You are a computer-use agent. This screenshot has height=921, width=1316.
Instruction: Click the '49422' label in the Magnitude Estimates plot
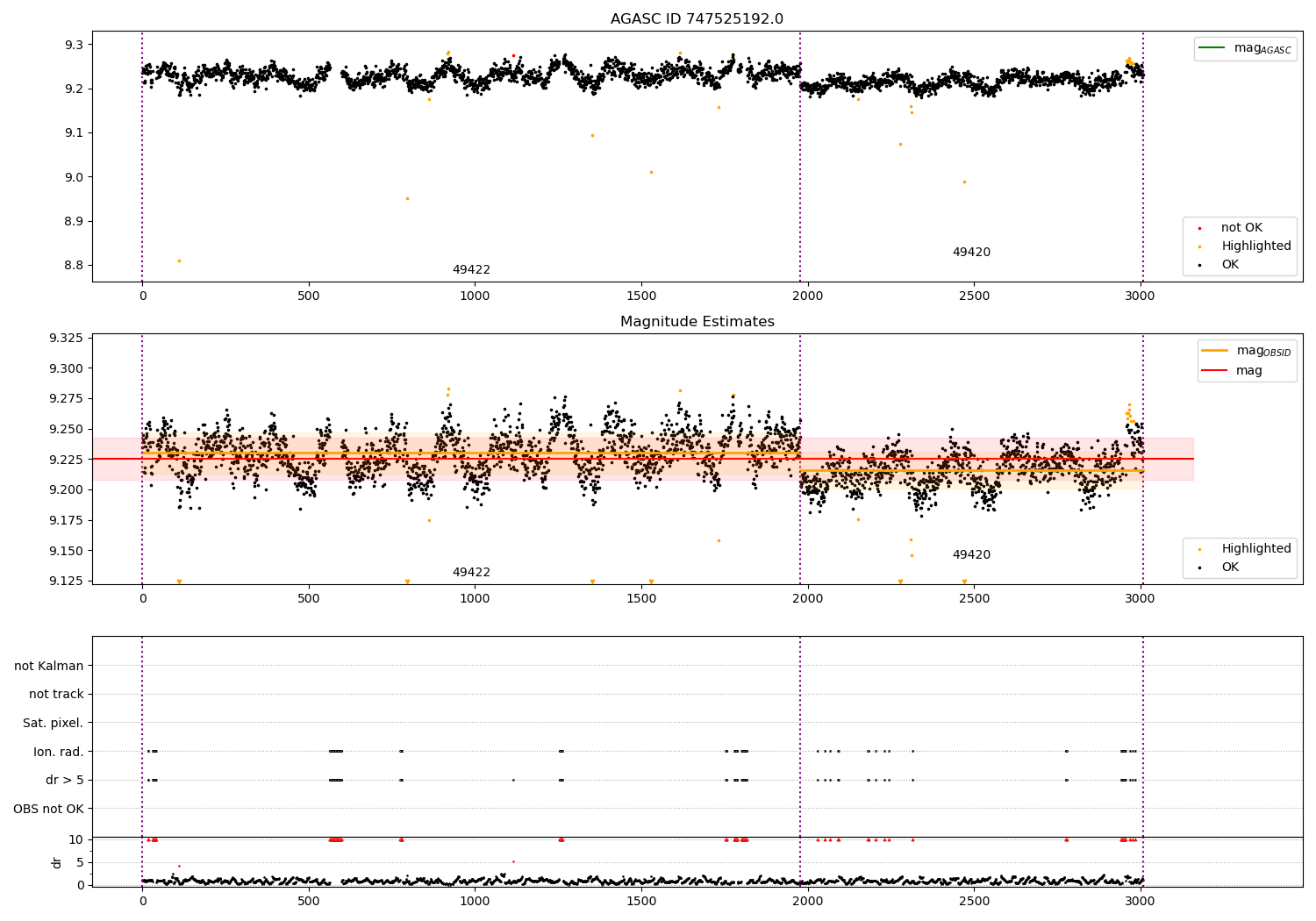click(471, 573)
